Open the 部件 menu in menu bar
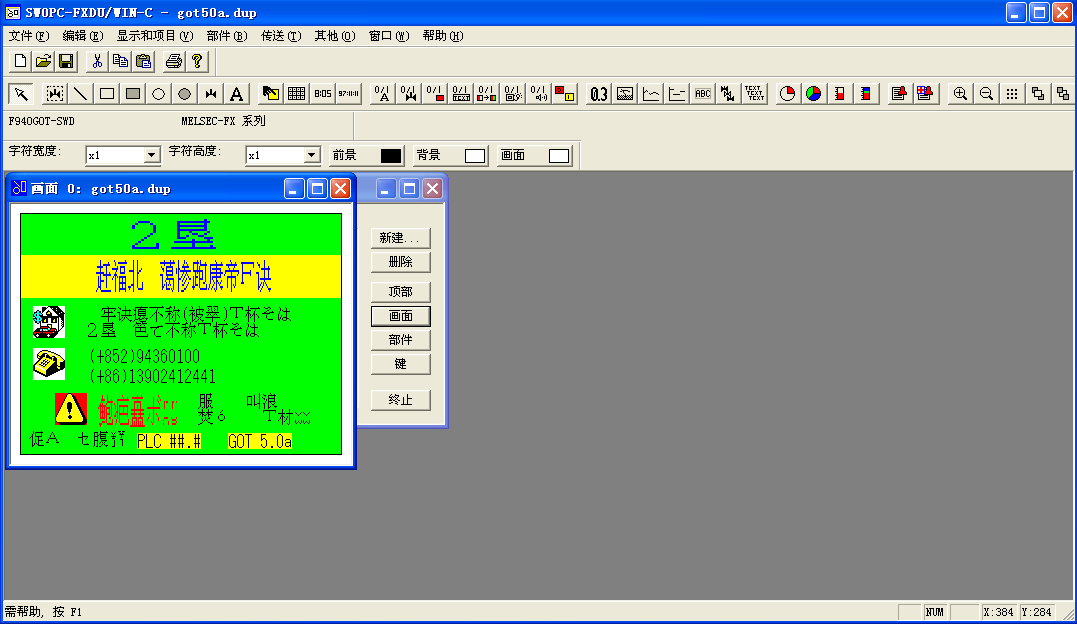The height and width of the screenshot is (624, 1077). (226, 36)
